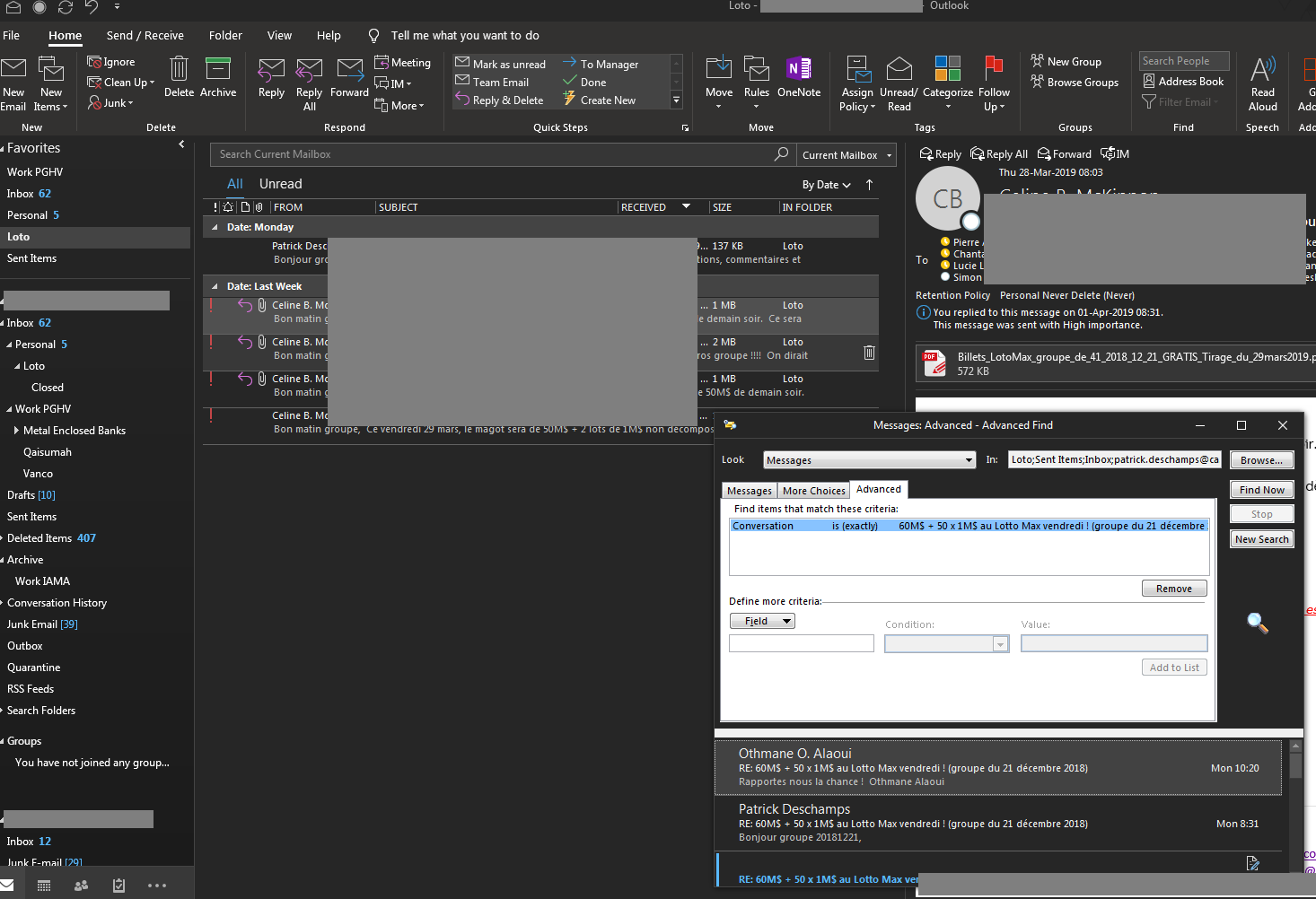This screenshot has width=1316, height=899.
Task: Ignore the selected conversation
Action: 111,62
